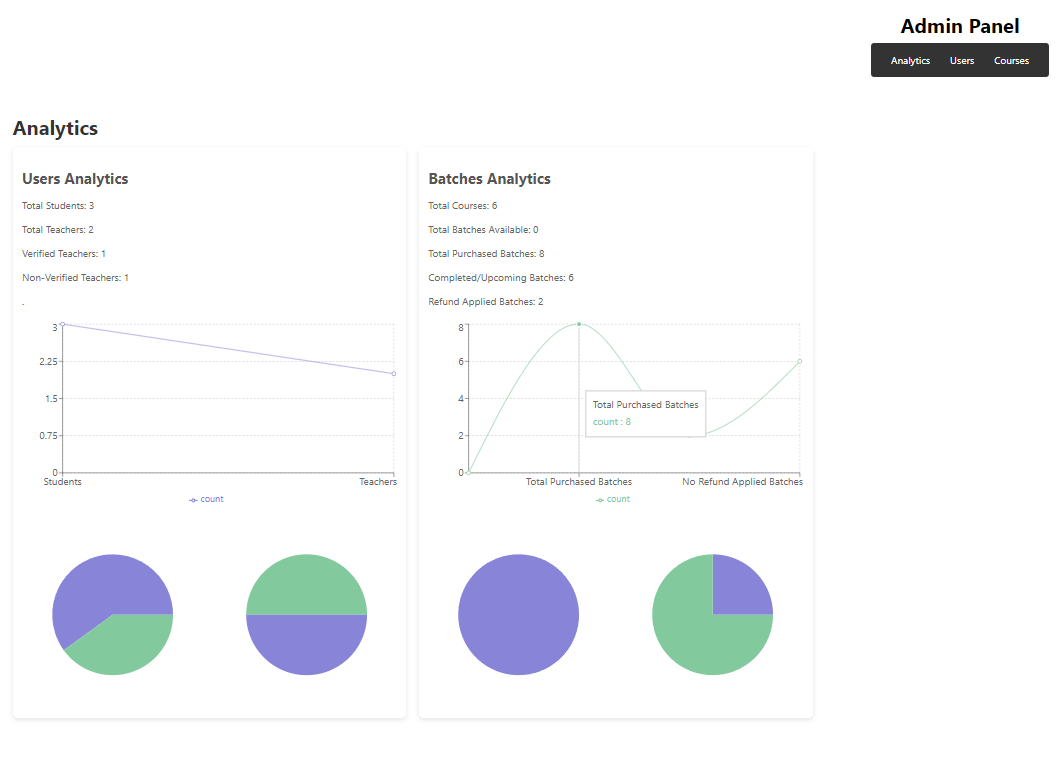Screen dimensions: 1063x766
Task: Click the No Refund Applied Batches data point
Action: point(799,361)
